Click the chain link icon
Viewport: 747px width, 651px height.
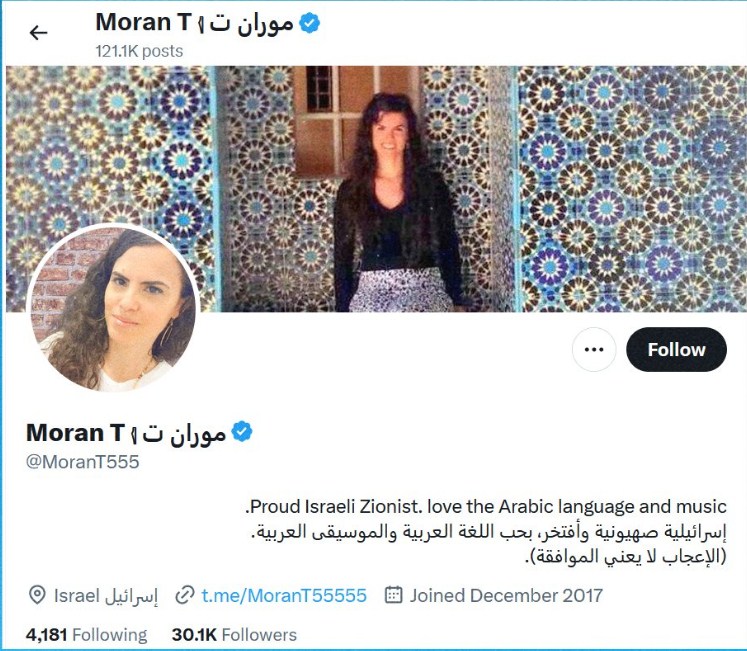tap(185, 595)
